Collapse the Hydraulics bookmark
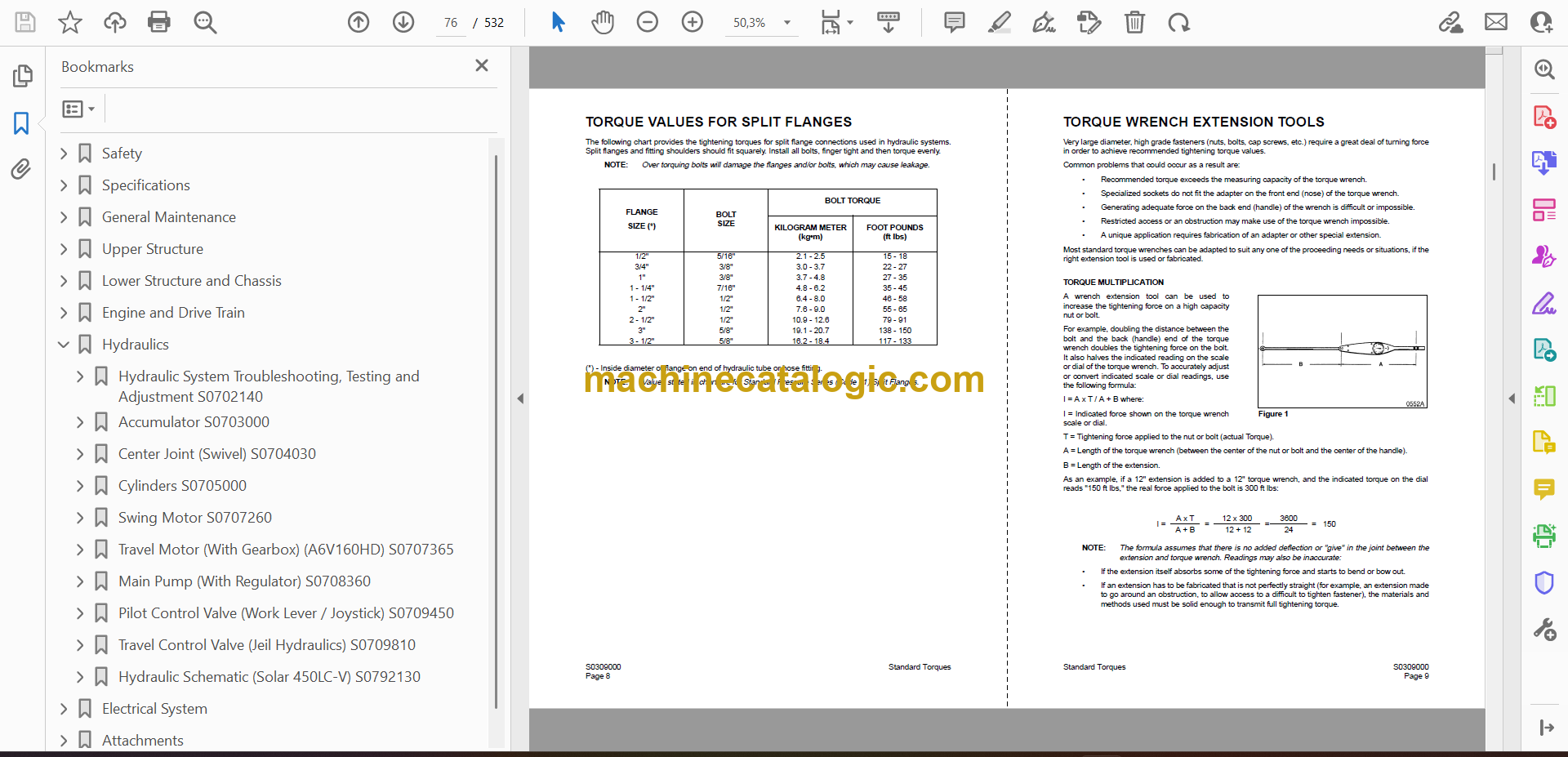 pyautogui.click(x=64, y=345)
